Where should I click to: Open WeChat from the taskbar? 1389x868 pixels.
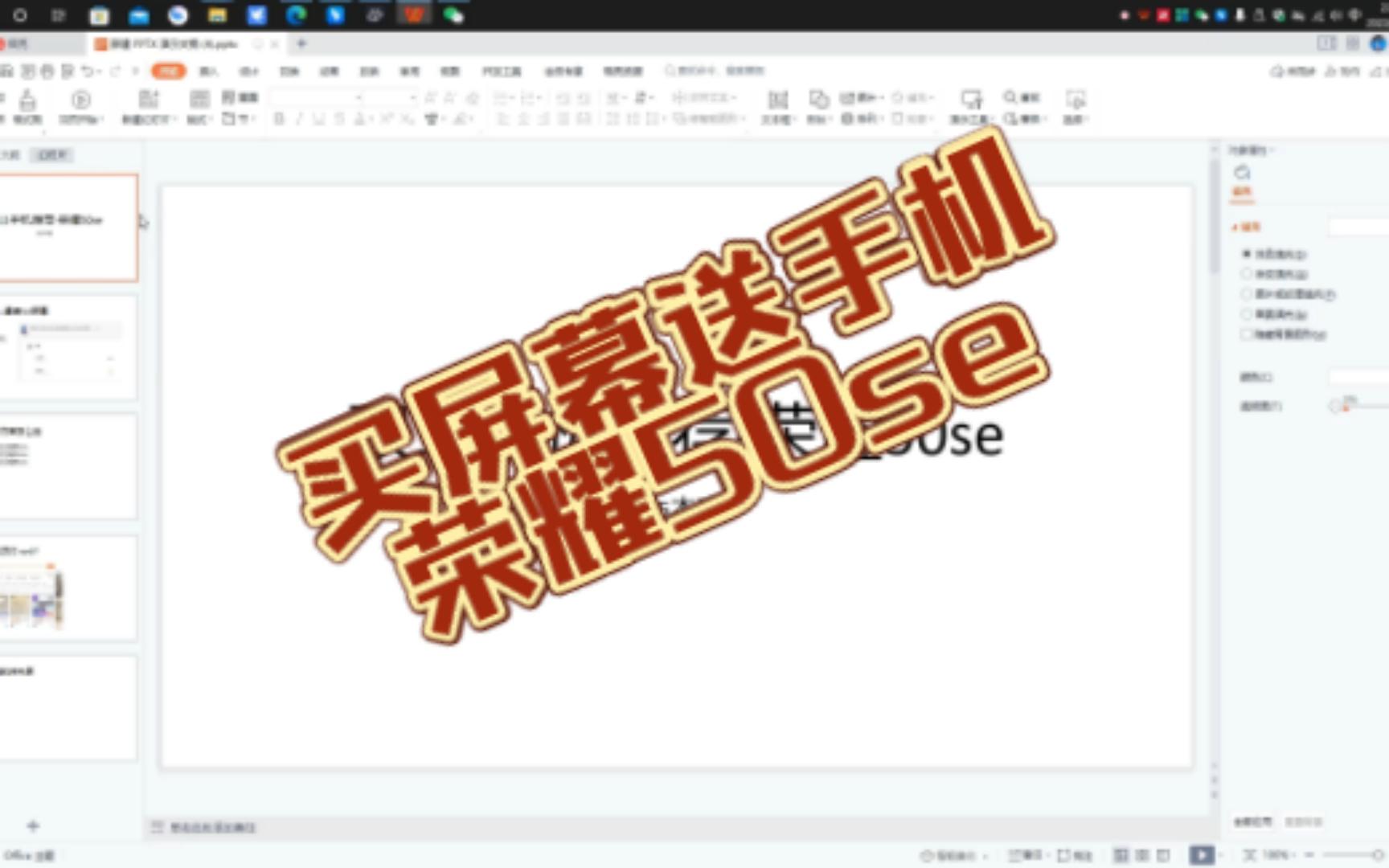pyautogui.click(x=453, y=14)
